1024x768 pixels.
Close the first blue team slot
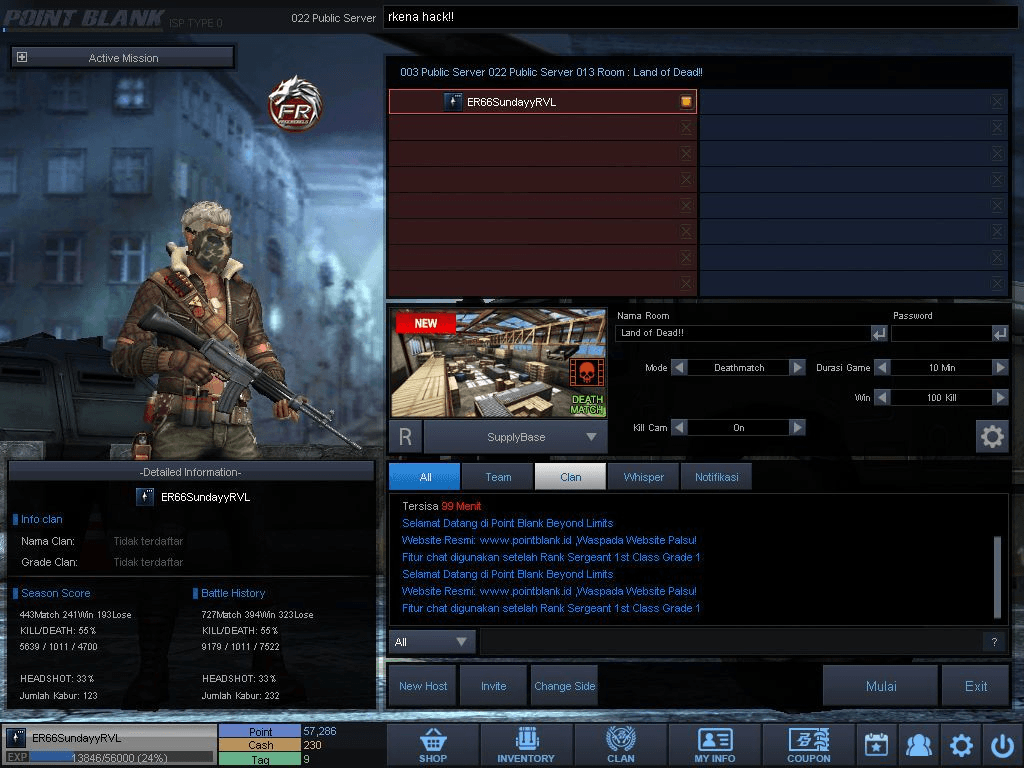click(x=997, y=101)
